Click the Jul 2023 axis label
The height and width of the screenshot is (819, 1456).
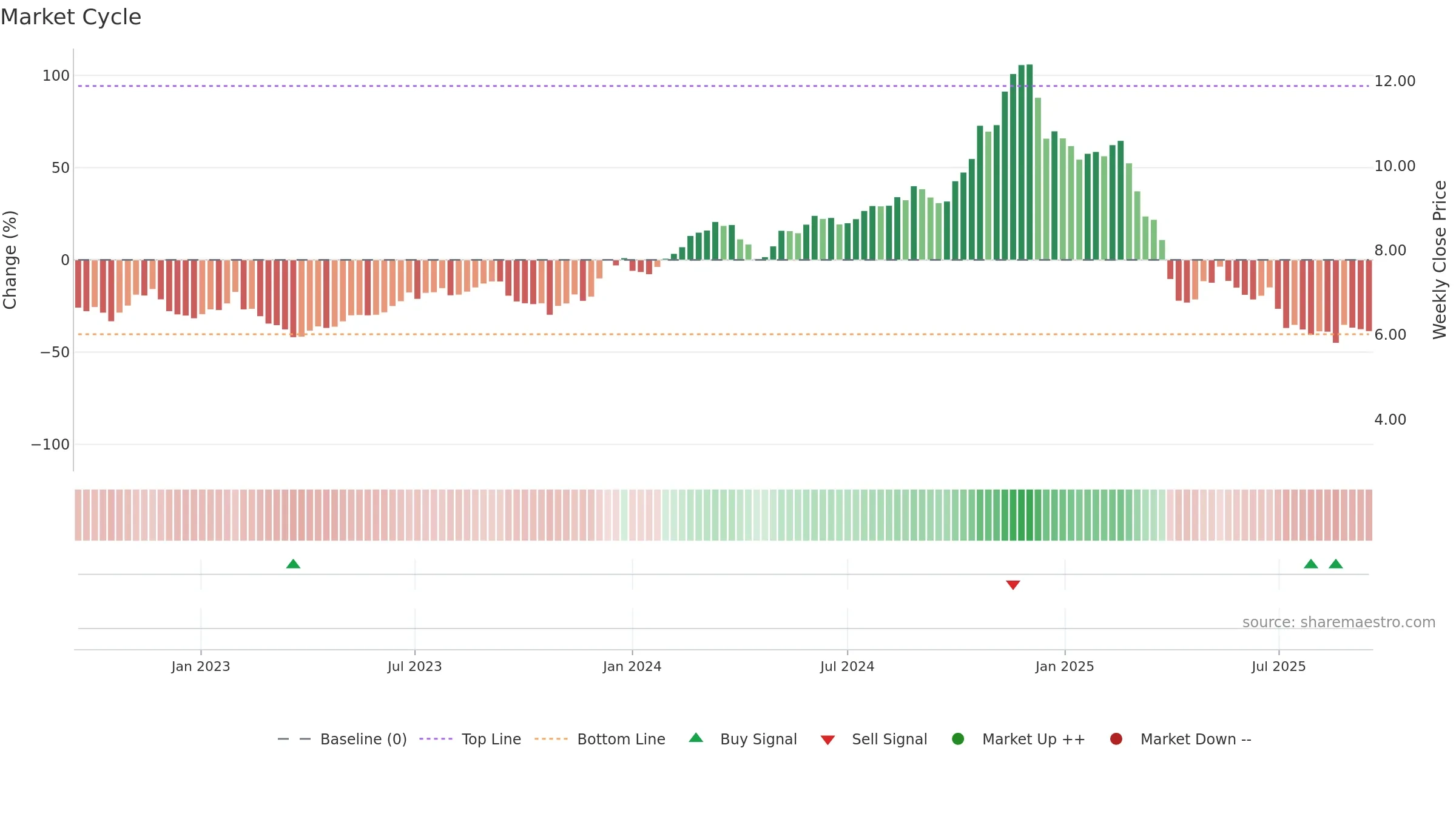[x=415, y=666]
